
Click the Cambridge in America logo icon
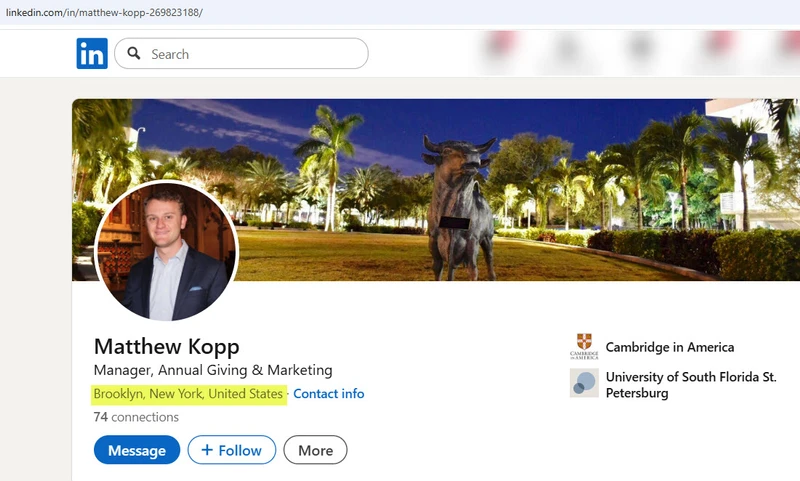584,347
